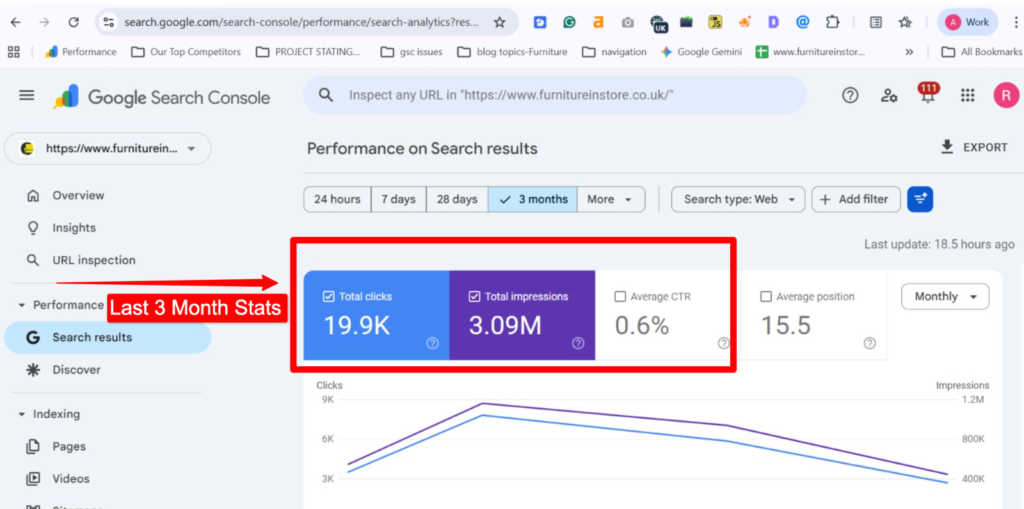The image size is (1024, 509).
Task: Enable the Average position metric
Action: coord(765,297)
